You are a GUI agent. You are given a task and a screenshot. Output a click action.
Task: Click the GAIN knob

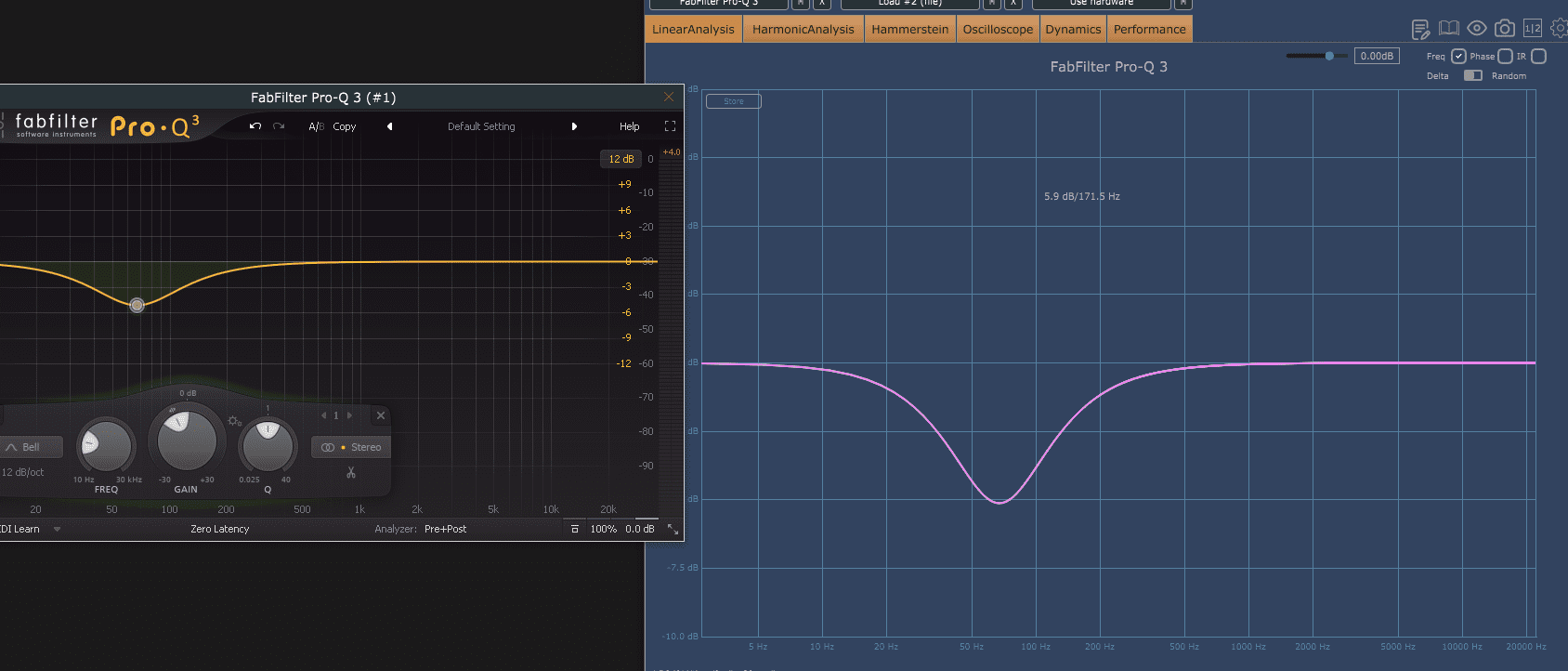coord(187,440)
